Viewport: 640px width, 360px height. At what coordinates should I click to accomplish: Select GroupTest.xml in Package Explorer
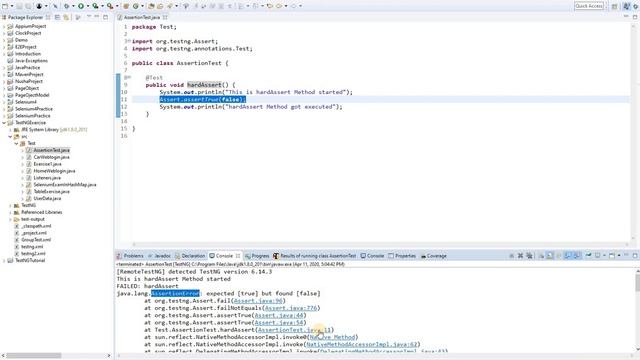[36, 240]
